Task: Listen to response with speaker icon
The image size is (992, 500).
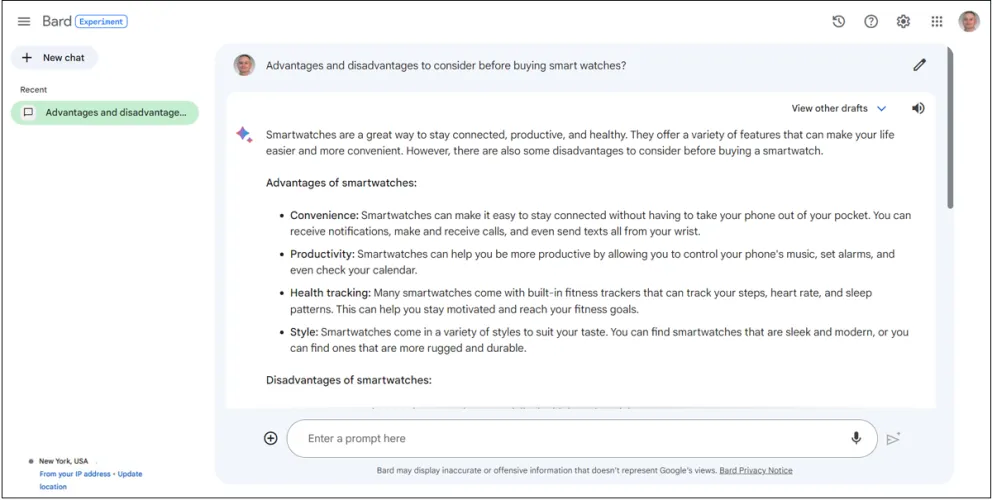Action: click(918, 108)
